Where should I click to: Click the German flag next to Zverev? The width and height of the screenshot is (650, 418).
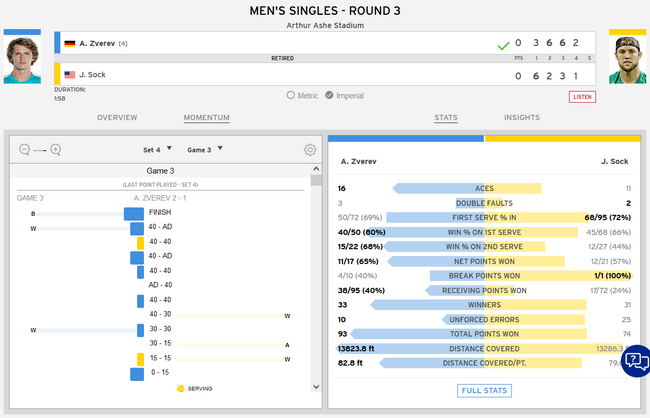[x=69, y=44]
